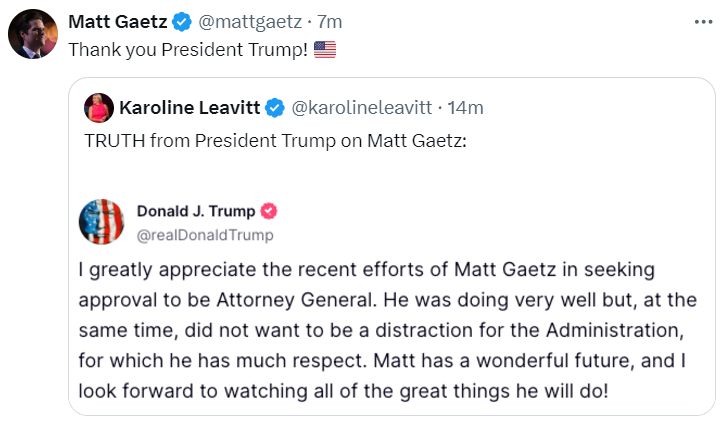The height and width of the screenshot is (423, 727).
Task: Open quoted post "TRUTH from President Trump" line
Action: click(276, 139)
